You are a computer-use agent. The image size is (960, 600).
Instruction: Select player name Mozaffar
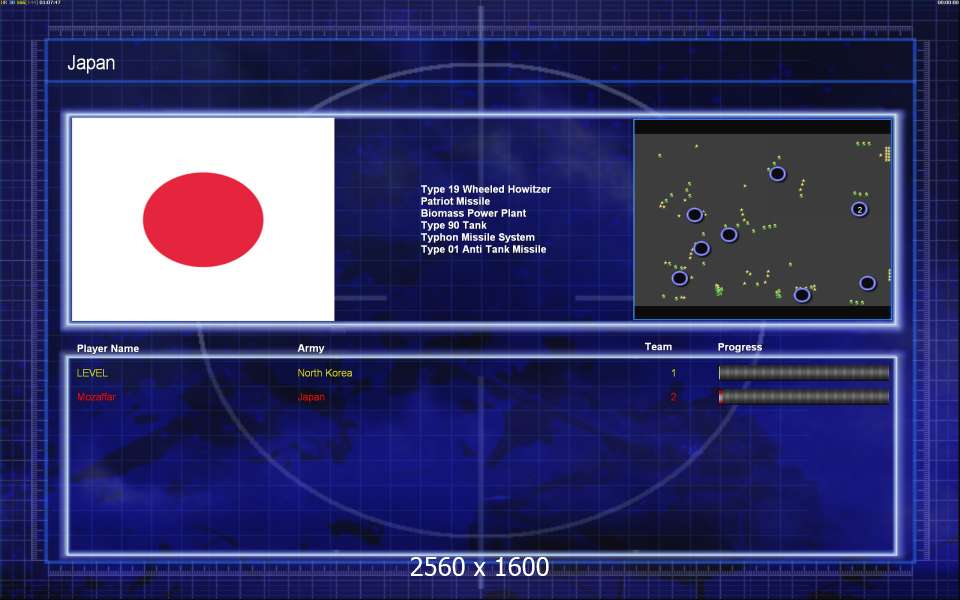(x=96, y=397)
